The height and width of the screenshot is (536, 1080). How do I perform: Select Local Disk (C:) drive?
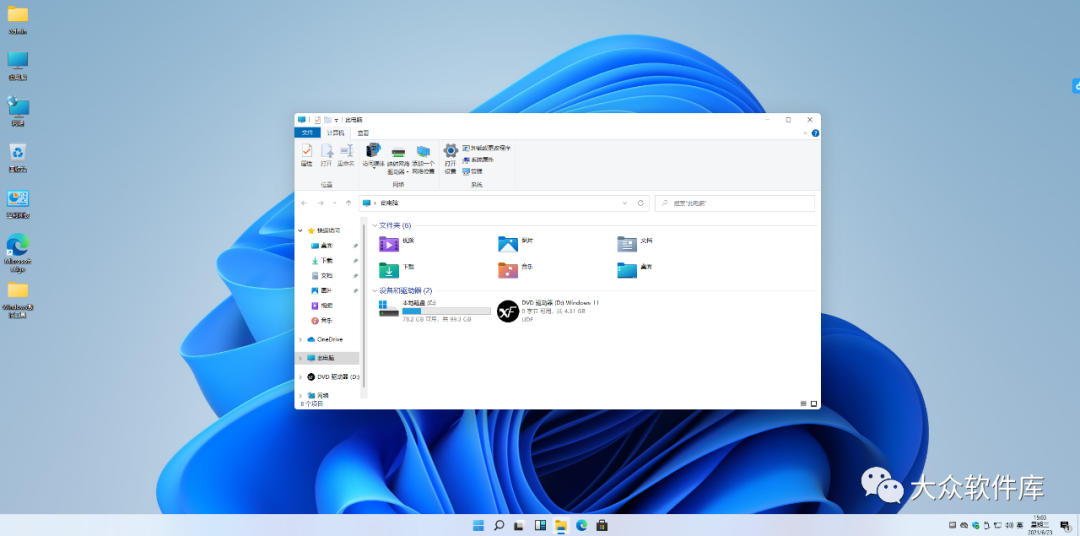pyautogui.click(x=435, y=311)
